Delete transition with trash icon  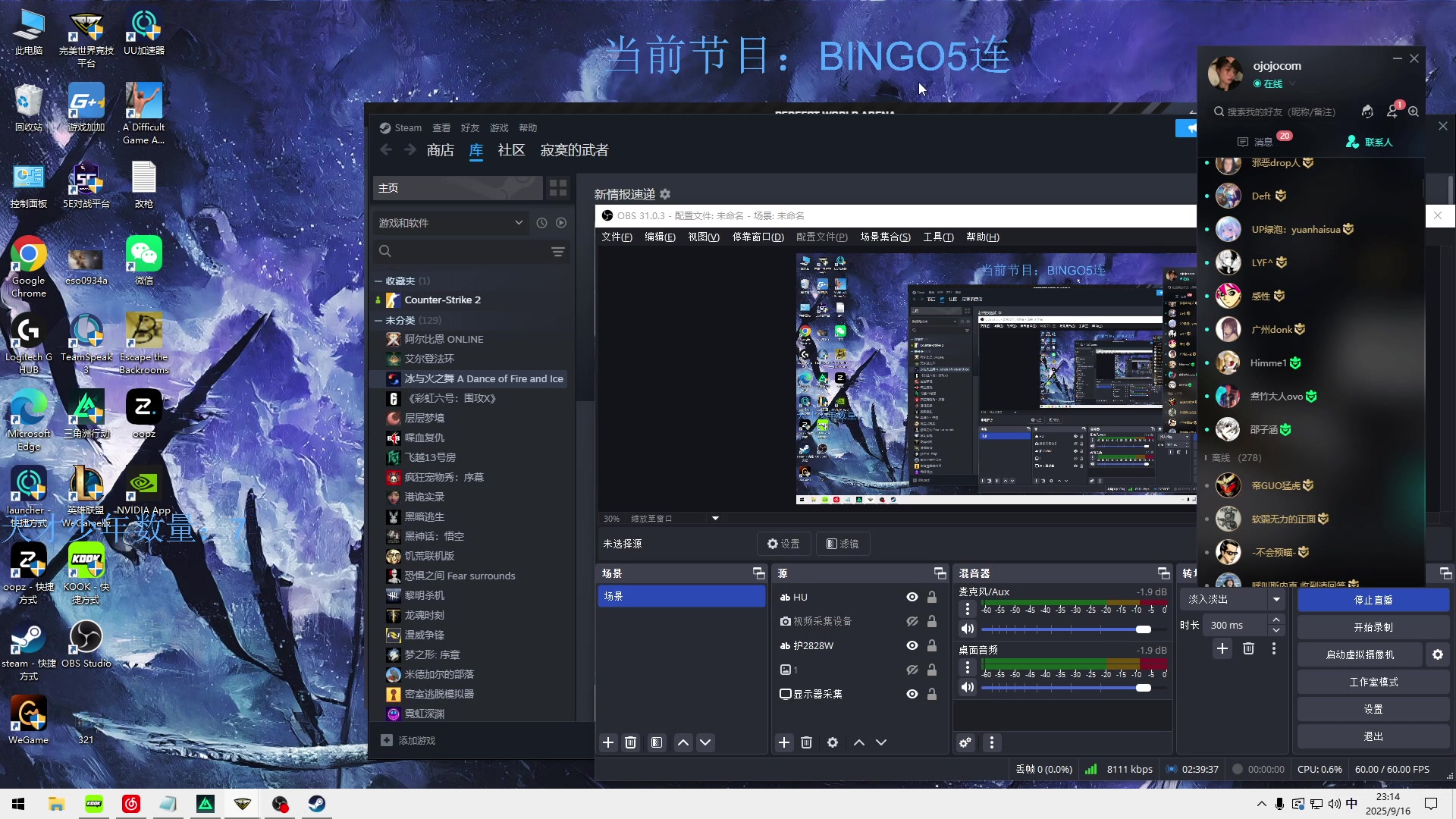[x=1248, y=648]
